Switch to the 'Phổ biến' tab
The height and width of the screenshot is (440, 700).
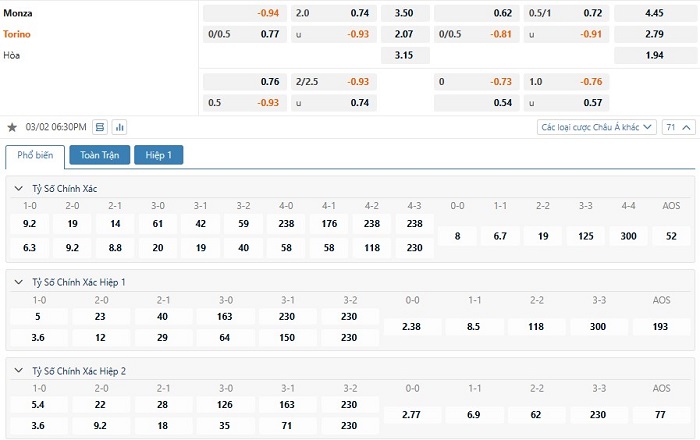click(35, 155)
